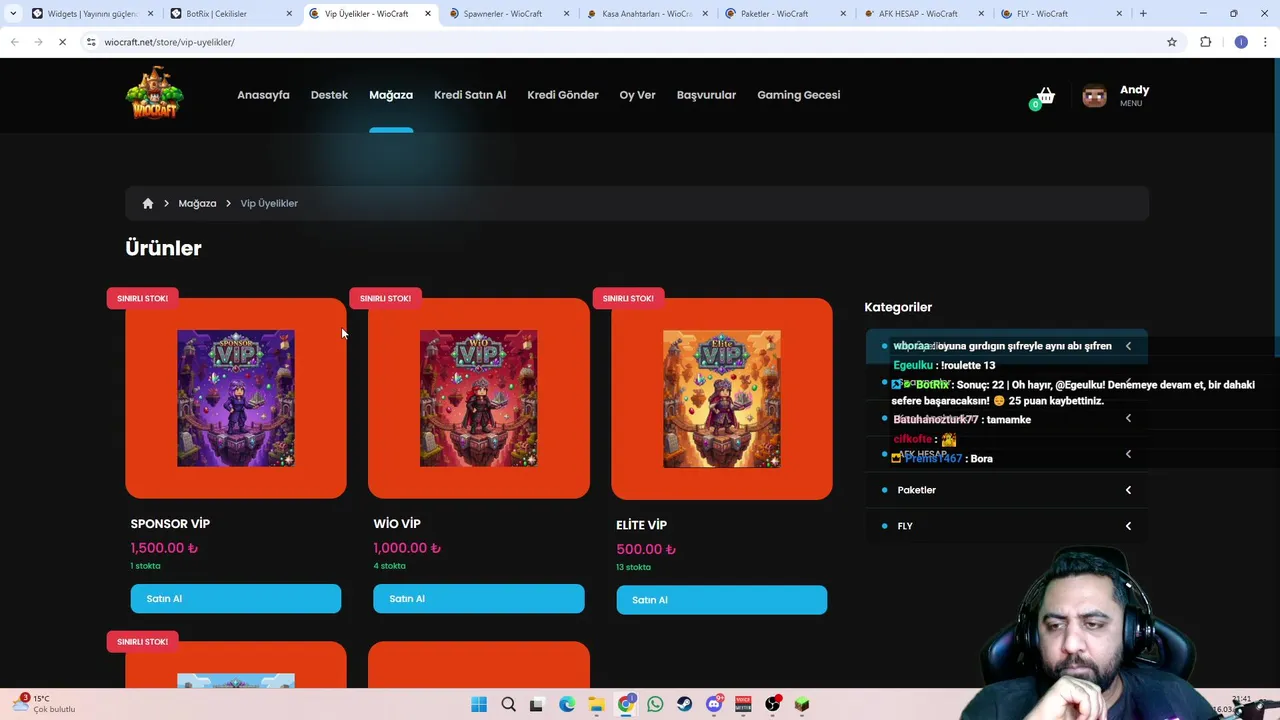Open File Explorer from taskbar

[596, 705]
